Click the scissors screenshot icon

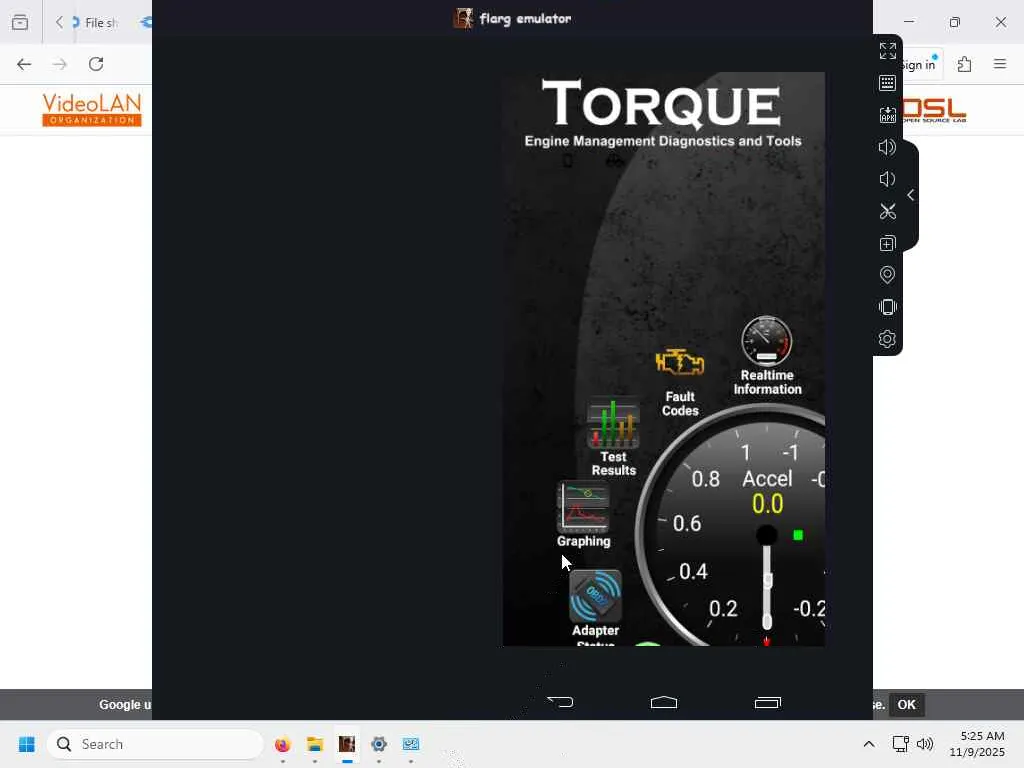tap(888, 211)
